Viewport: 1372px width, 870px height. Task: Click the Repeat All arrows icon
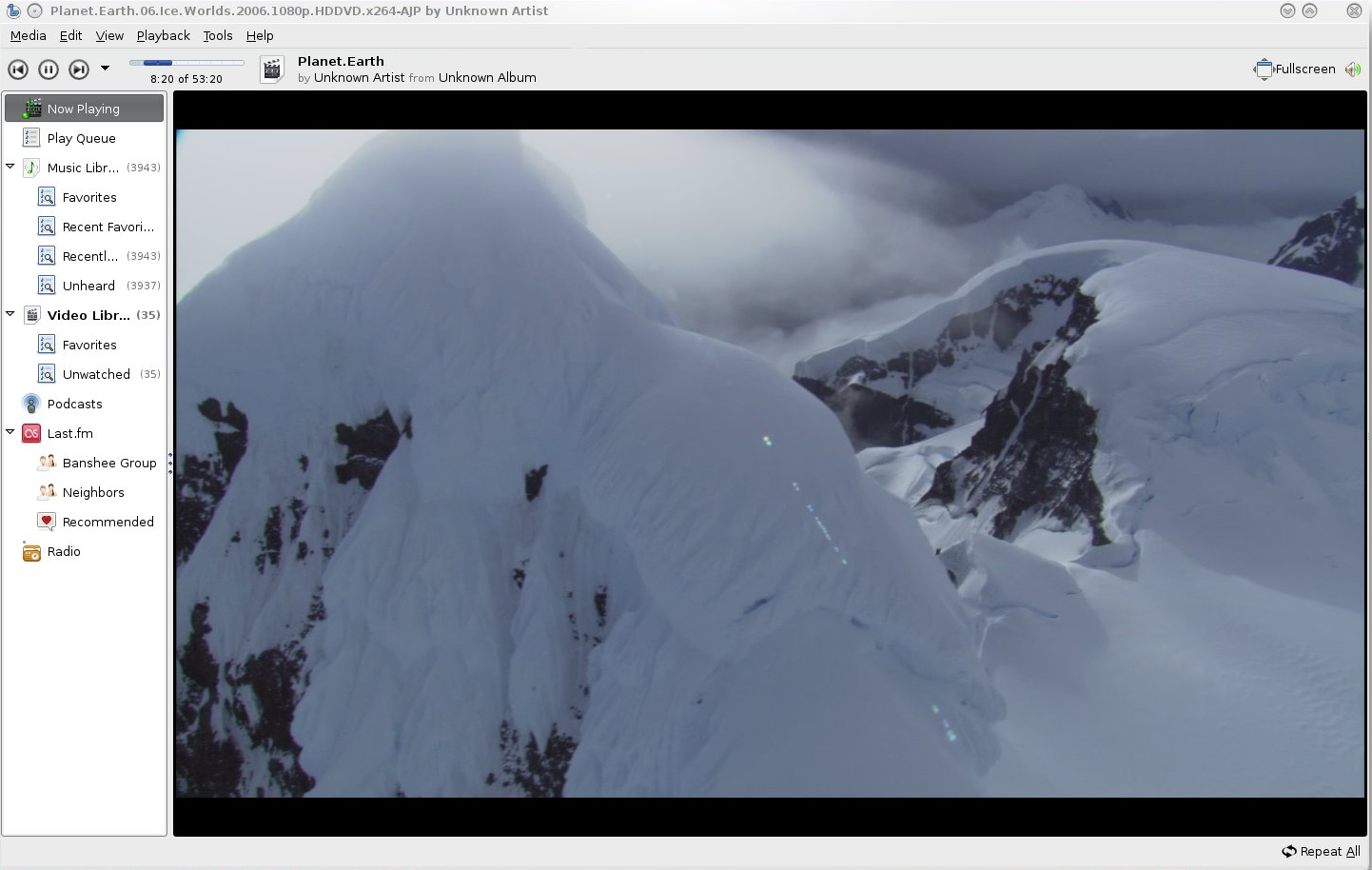[1288, 852]
